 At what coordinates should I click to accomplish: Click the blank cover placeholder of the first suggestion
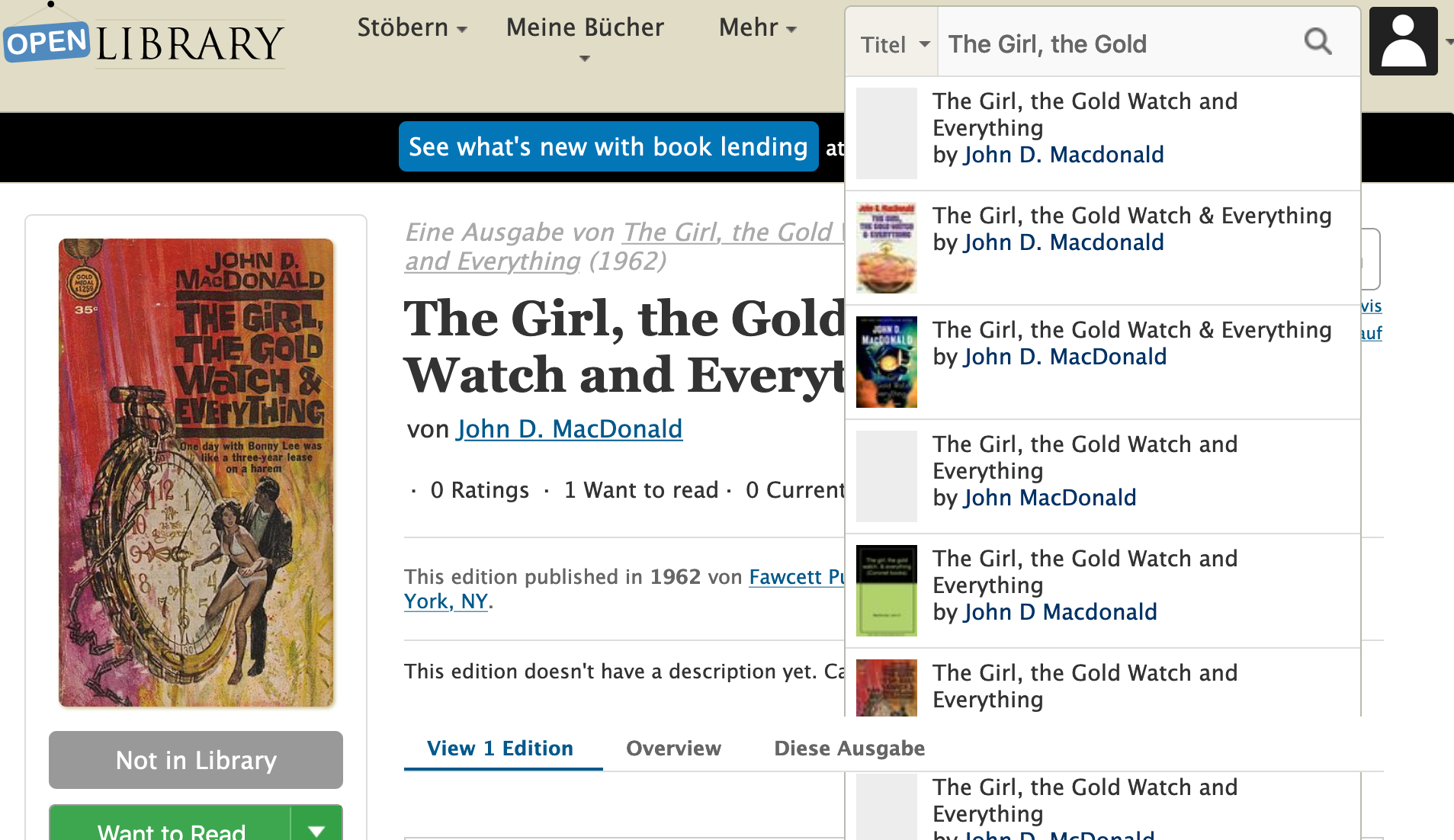tap(887, 133)
